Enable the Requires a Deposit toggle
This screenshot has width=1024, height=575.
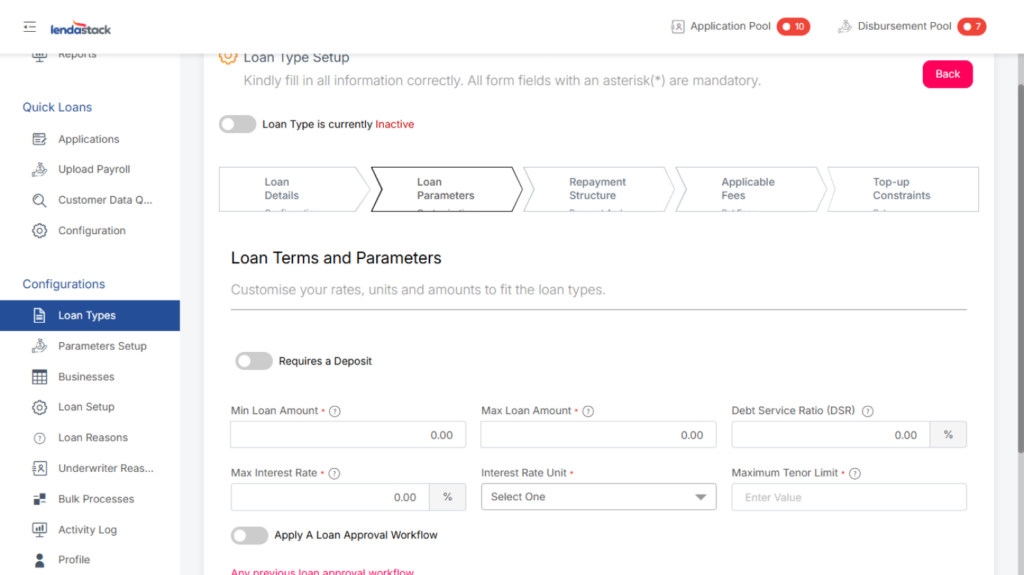[254, 361]
